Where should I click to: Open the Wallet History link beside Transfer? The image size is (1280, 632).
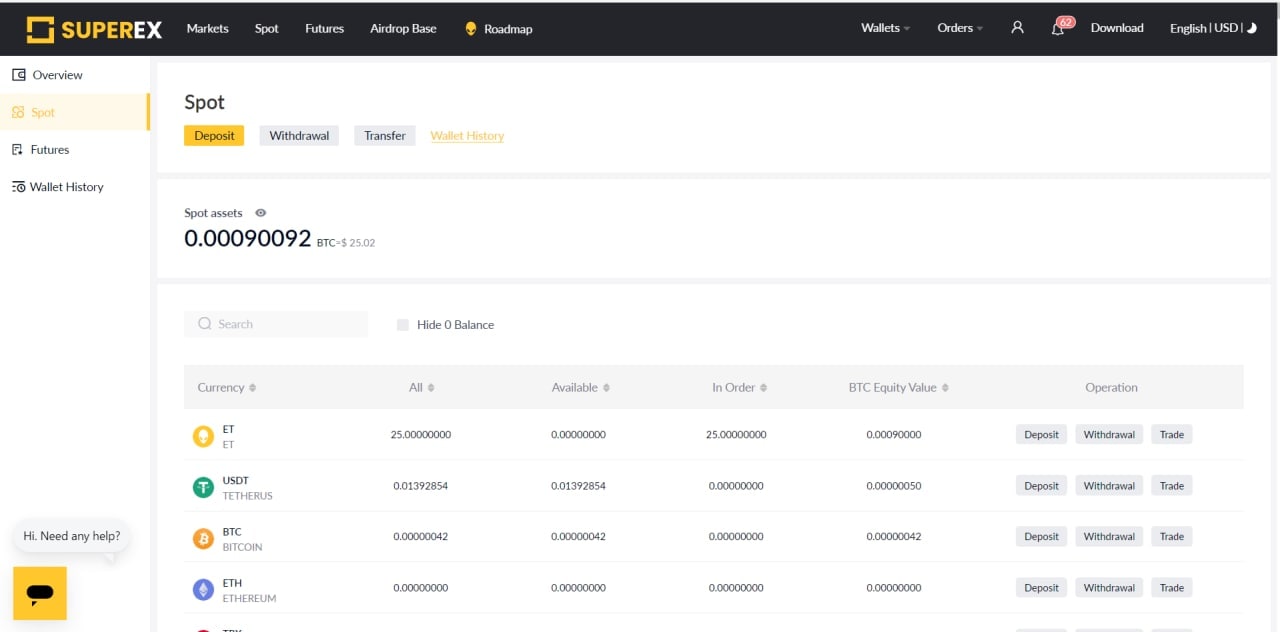[x=467, y=136]
